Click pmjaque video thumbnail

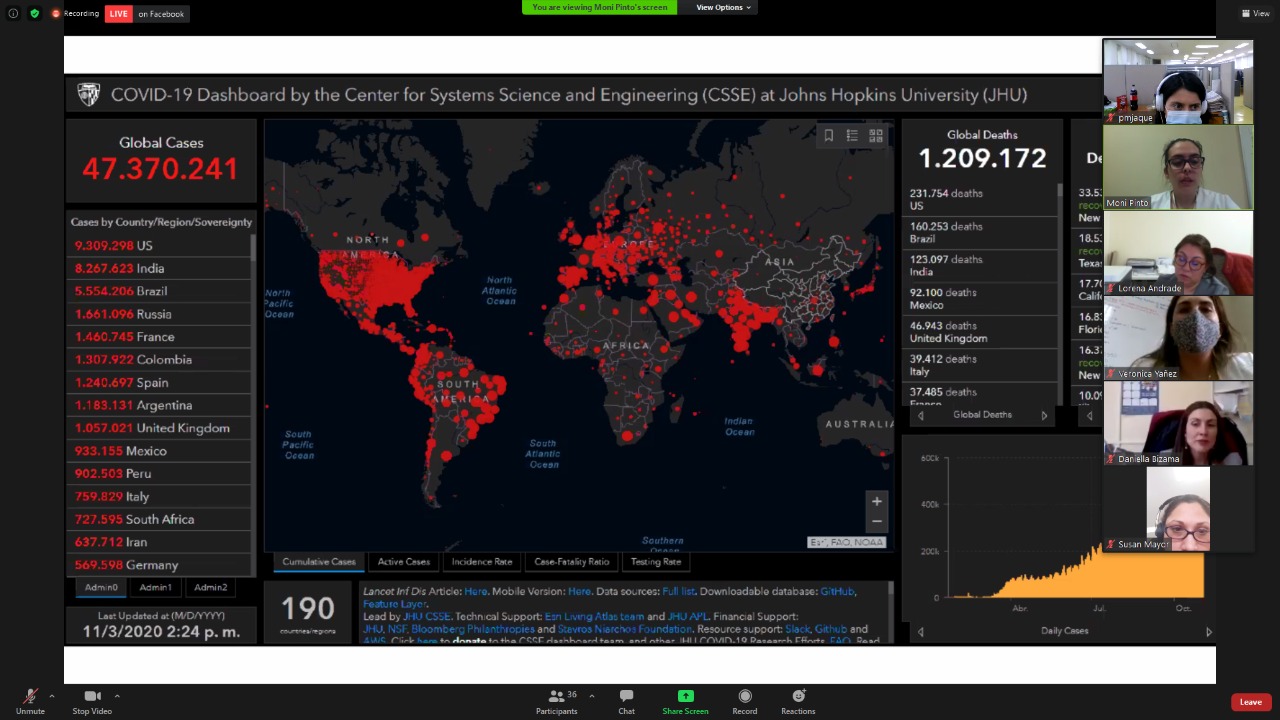(1178, 82)
